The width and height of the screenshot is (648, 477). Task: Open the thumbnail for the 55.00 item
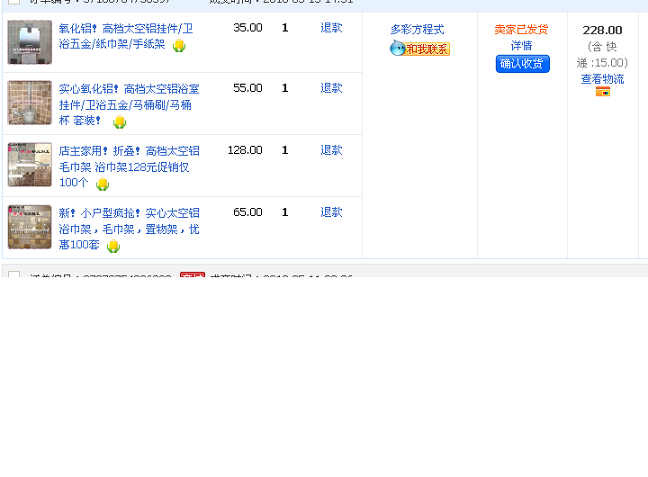[29, 103]
